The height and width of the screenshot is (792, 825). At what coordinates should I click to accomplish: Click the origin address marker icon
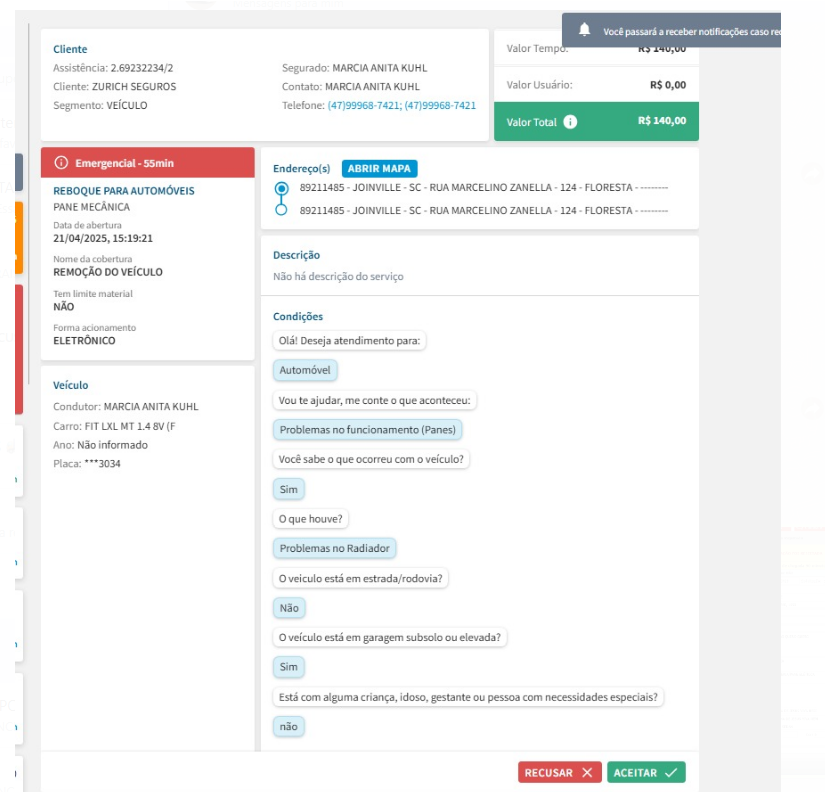[281, 188]
